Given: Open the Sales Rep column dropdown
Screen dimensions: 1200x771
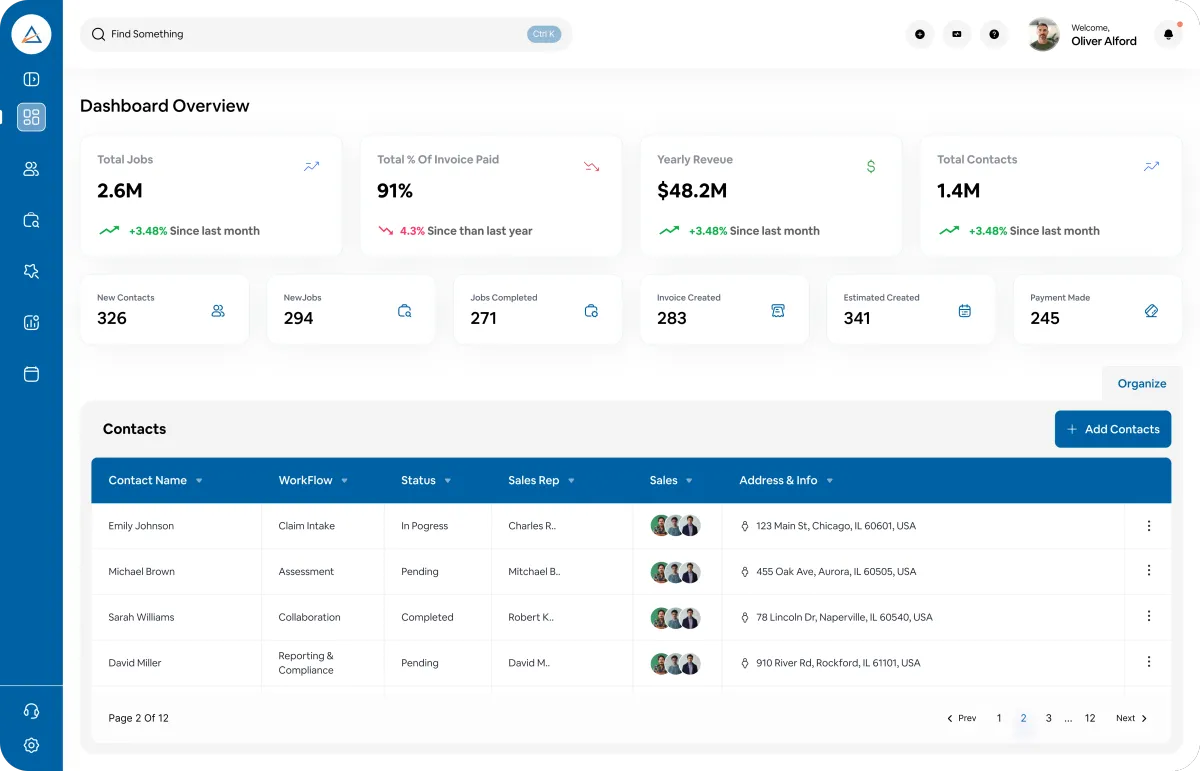Looking at the screenshot, I should 571,481.
